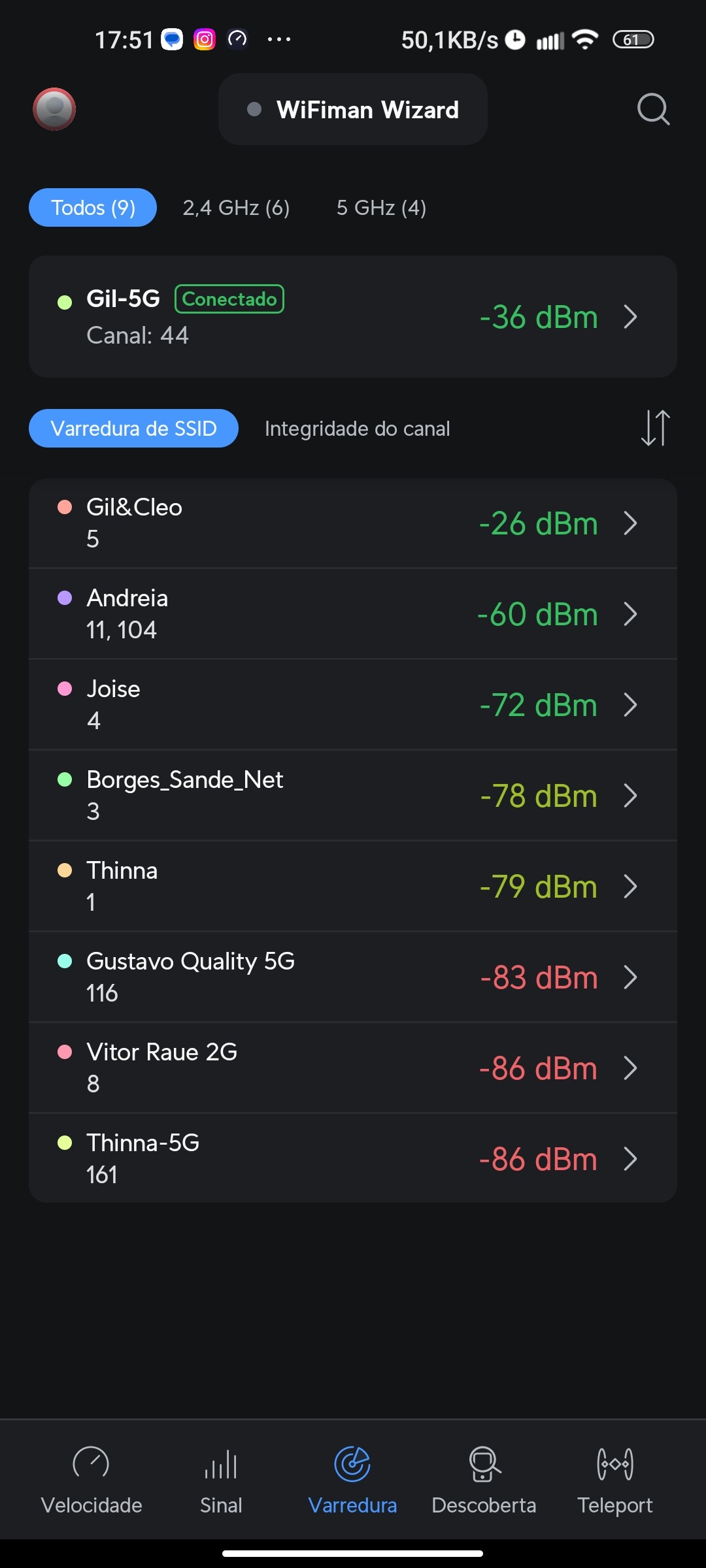Filter networks by 5 GHz

[x=381, y=208]
